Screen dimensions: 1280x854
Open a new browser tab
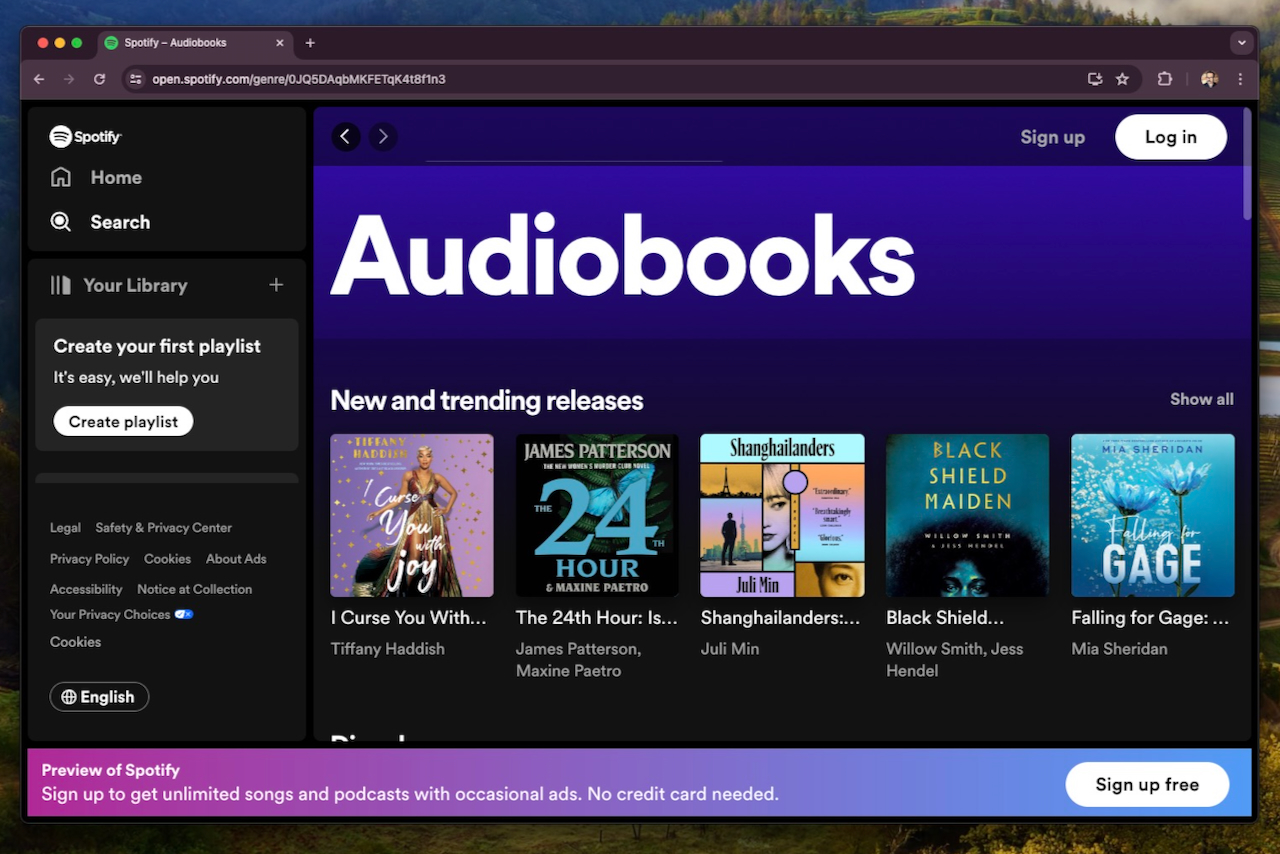pos(310,43)
